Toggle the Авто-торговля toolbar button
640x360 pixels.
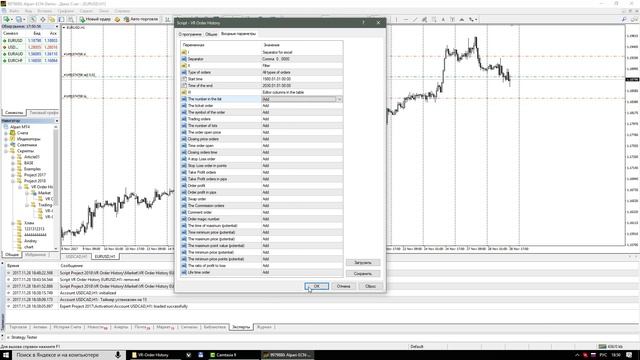[140, 19]
